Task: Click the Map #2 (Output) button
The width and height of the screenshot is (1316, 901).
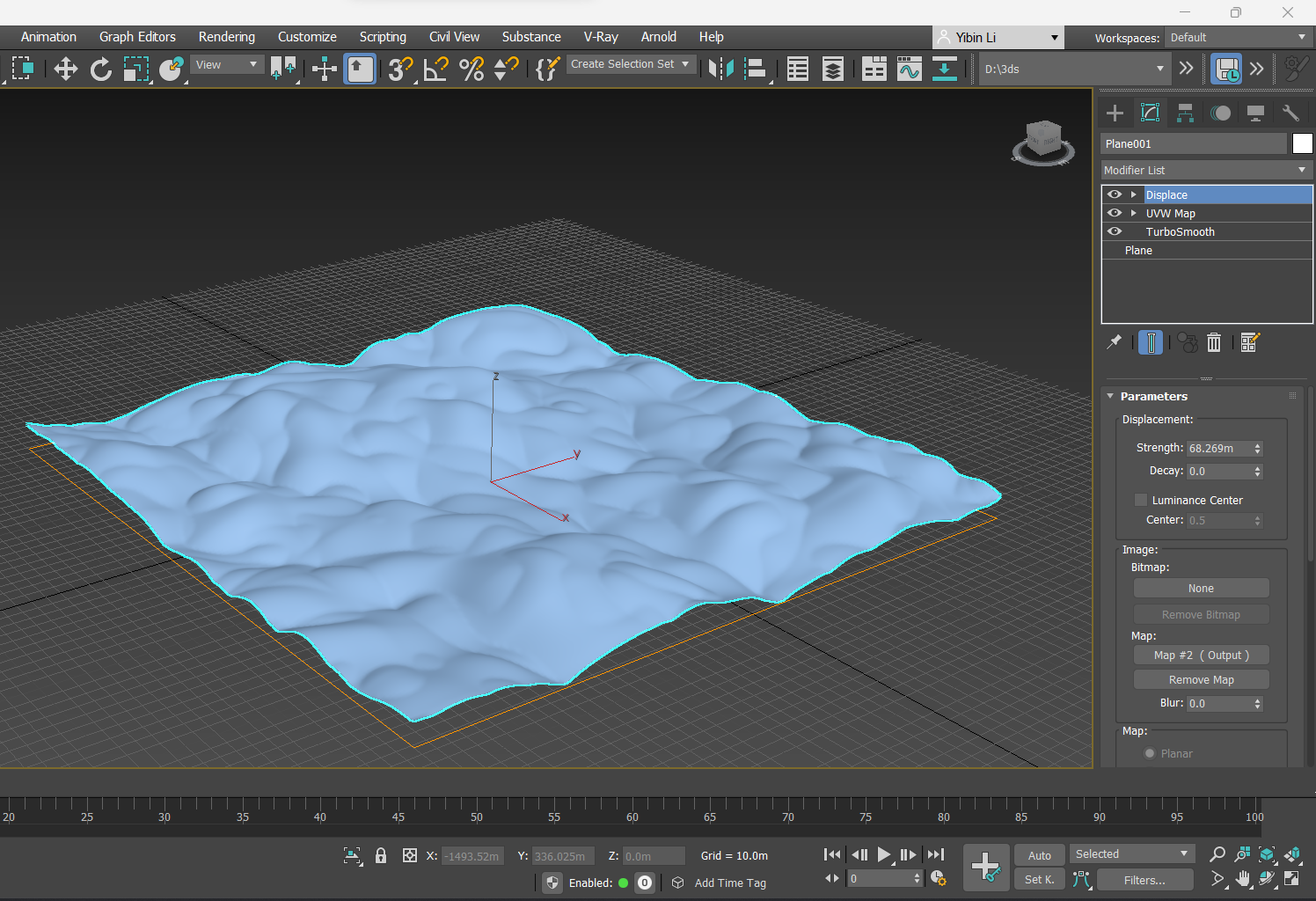Action: click(x=1201, y=655)
